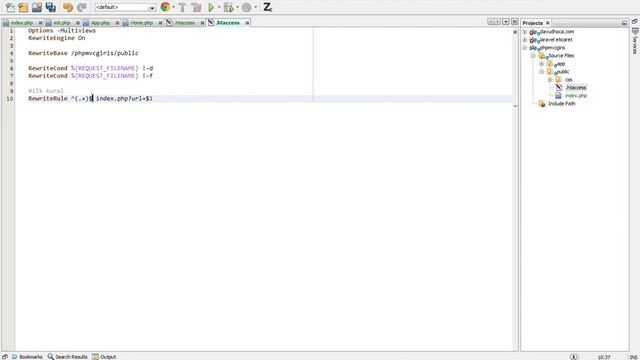Click the New File toolbar icon
This screenshot has width=640, height=360.
(10, 7)
